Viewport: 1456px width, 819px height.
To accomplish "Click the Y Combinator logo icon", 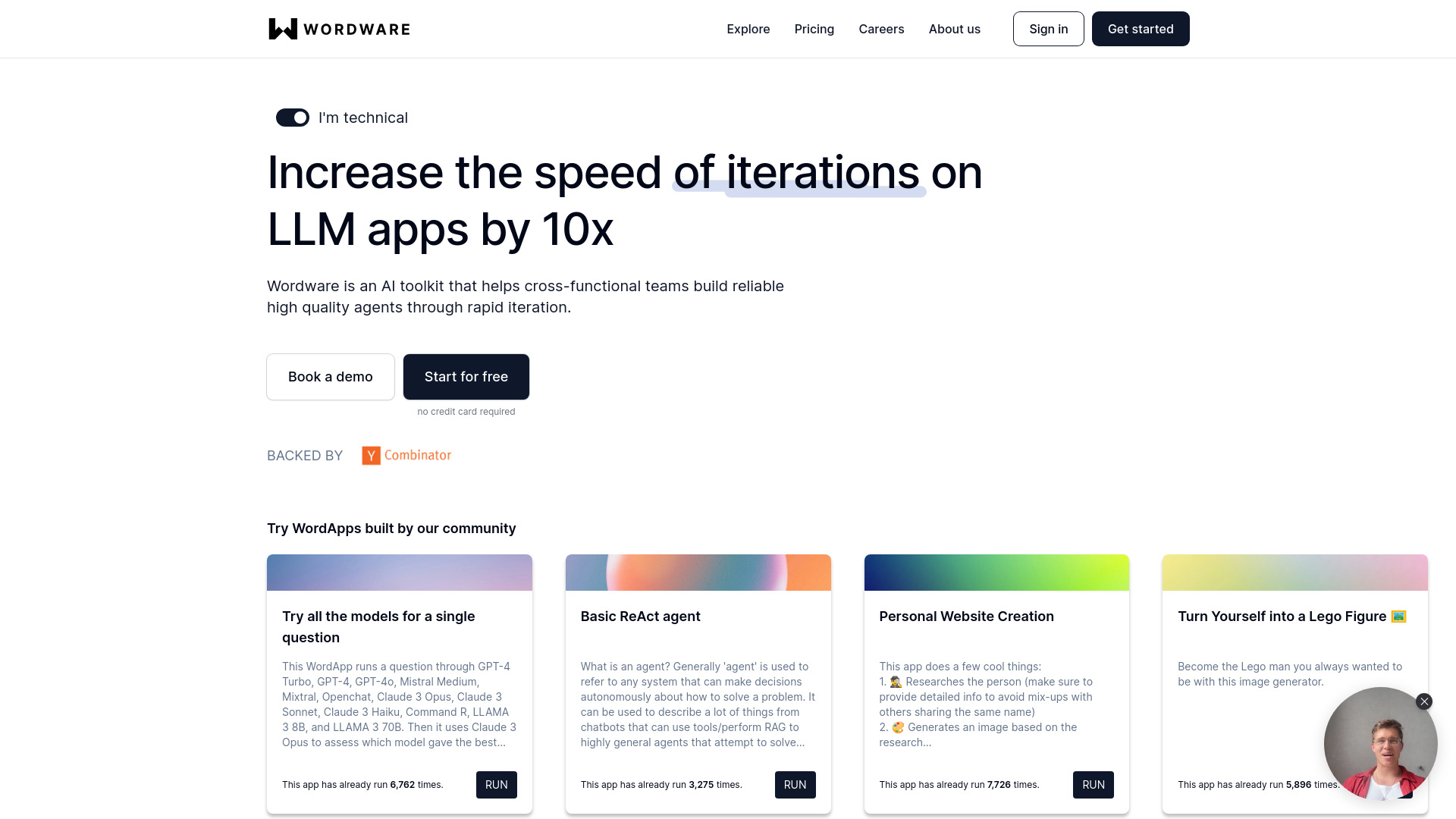I will tap(370, 455).
